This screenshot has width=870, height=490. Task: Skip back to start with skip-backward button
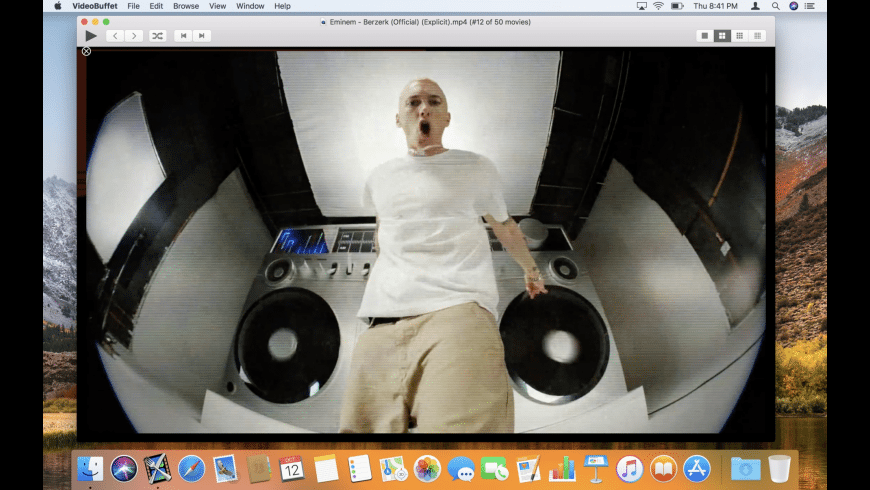(x=183, y=36)
